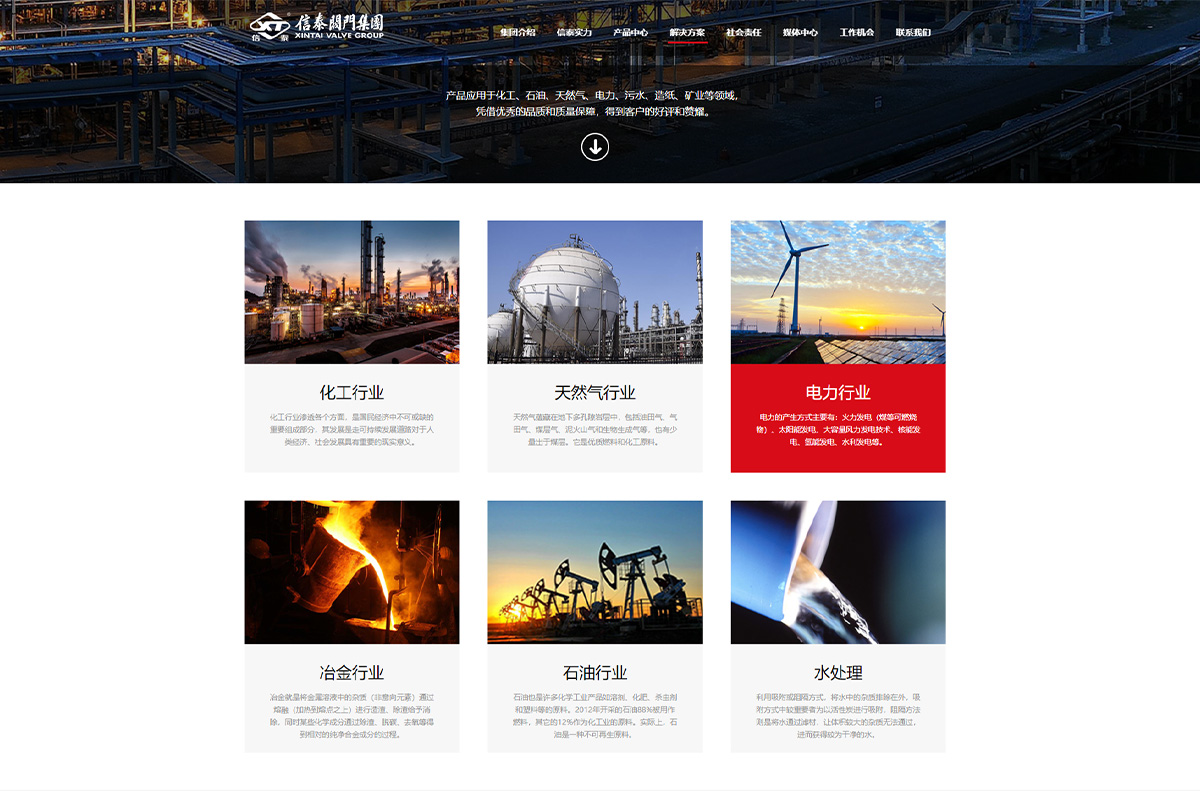Open the 天然气行业 title link
The width and height of the screenshot is (1200, 800).
595,392
